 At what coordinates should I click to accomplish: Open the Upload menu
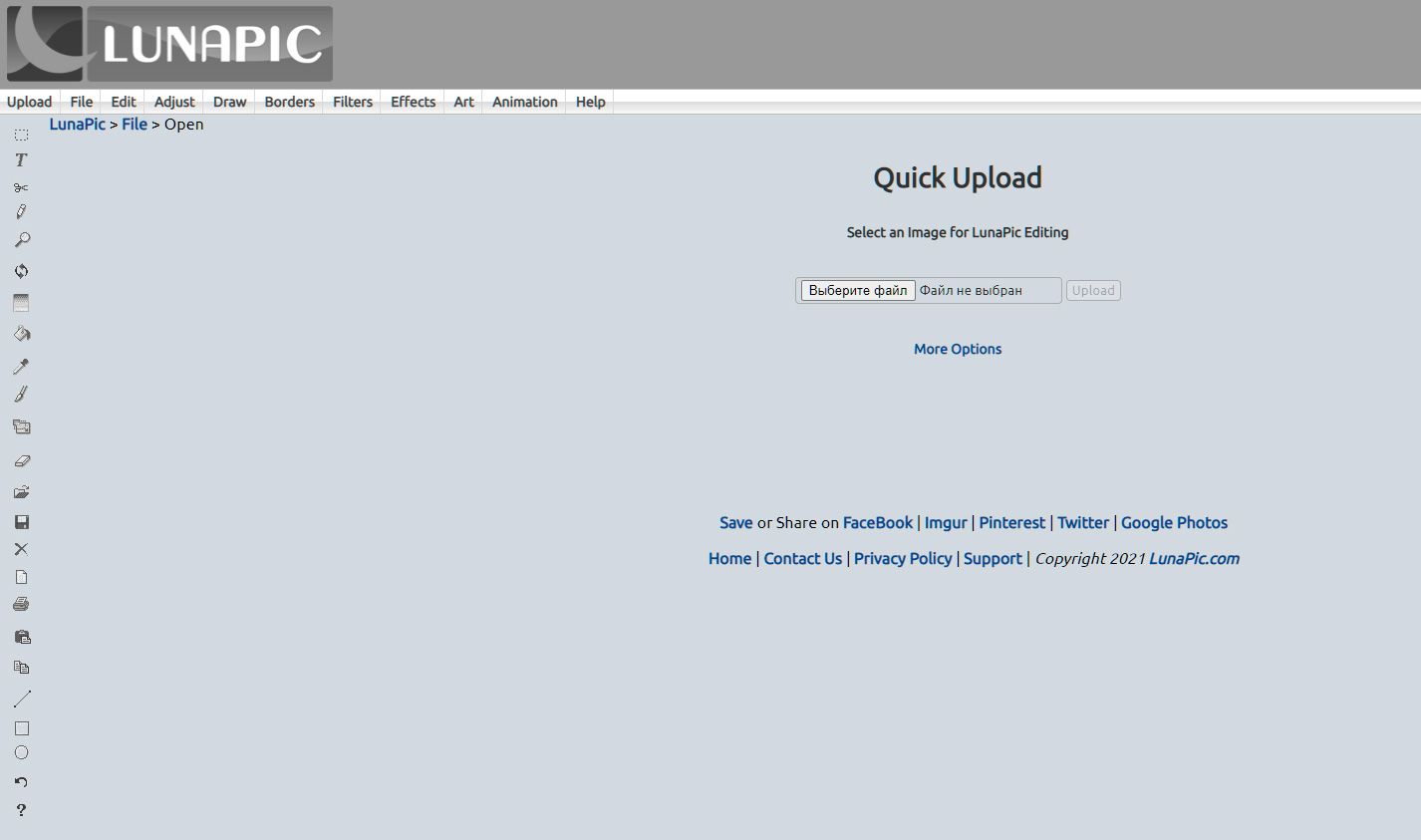29,102
